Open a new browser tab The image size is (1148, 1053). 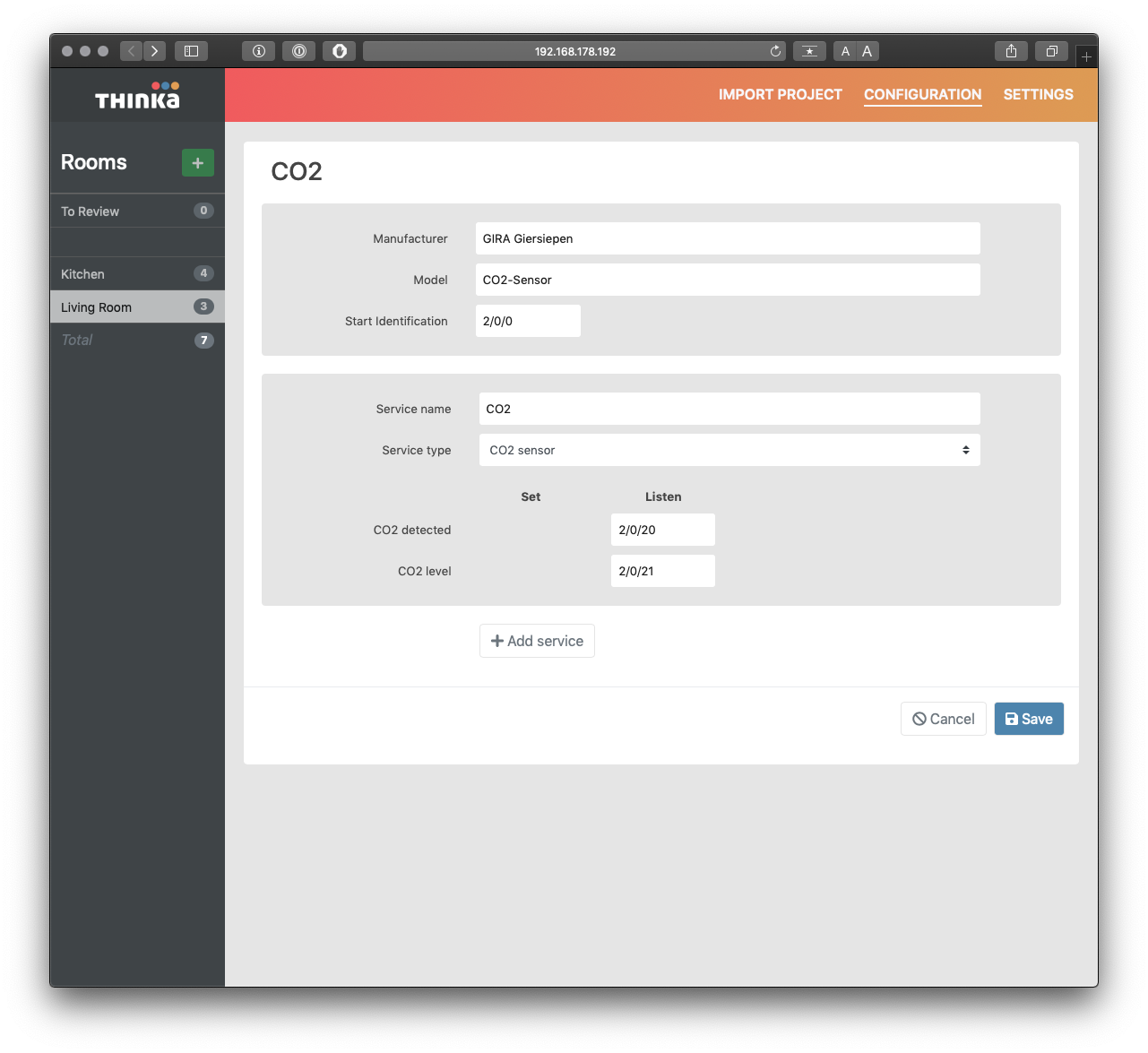1086,56
